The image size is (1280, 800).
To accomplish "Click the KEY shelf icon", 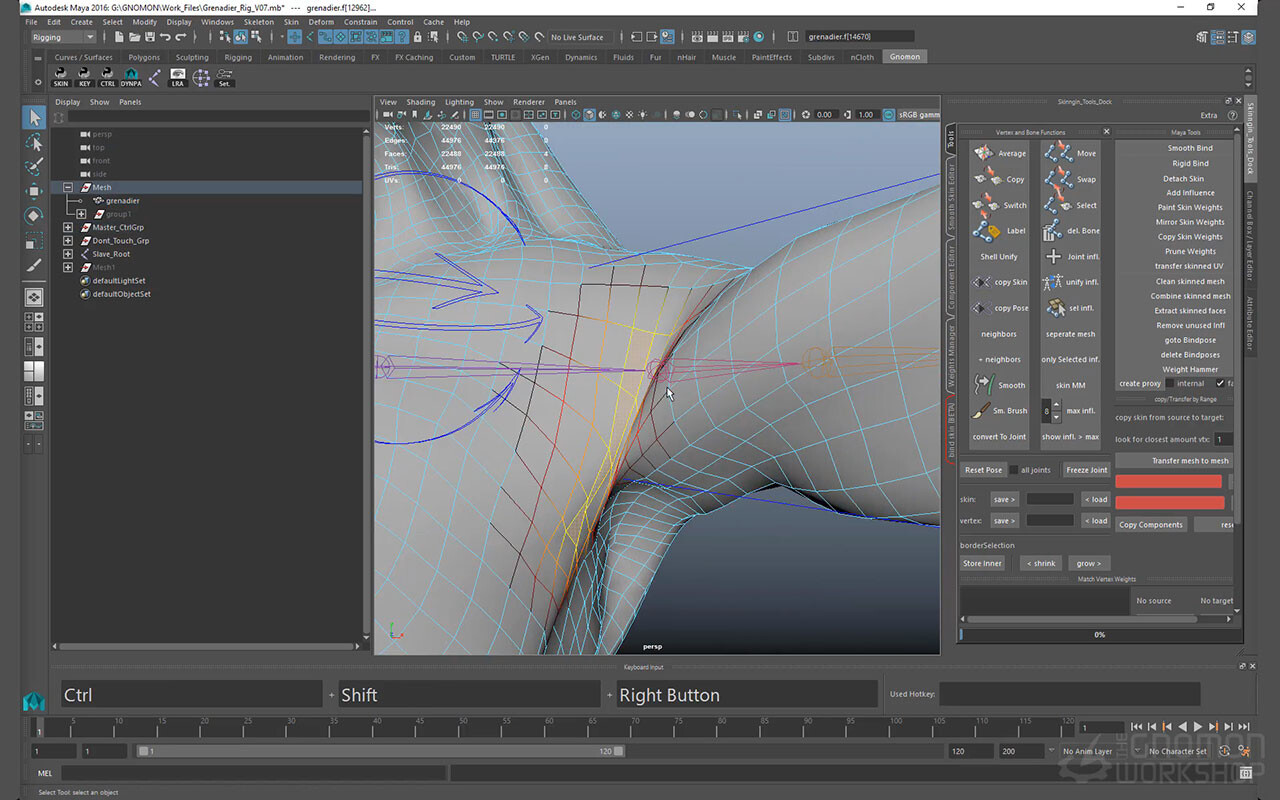I will [x=85, y=77].
